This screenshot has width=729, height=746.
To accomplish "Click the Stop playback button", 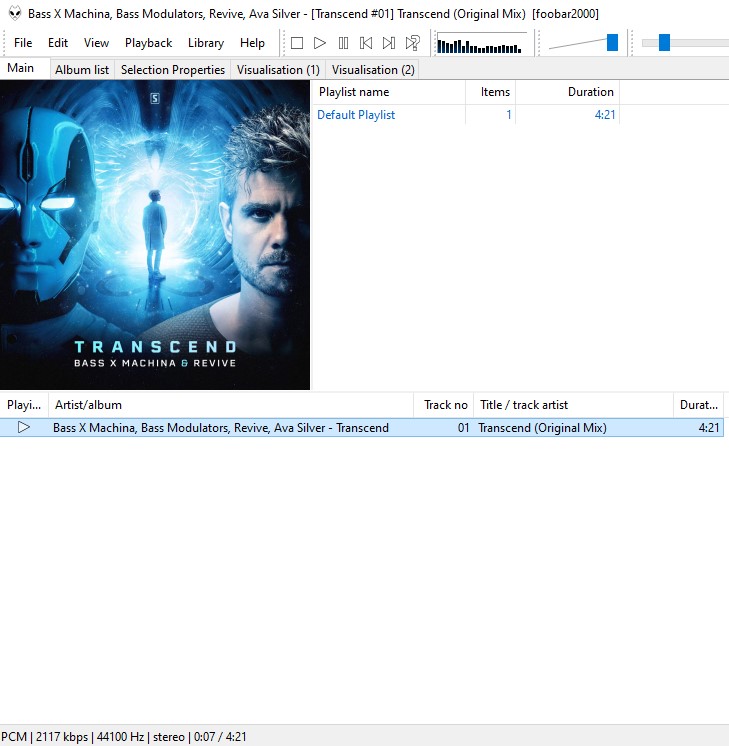I will tap(297, 43).
